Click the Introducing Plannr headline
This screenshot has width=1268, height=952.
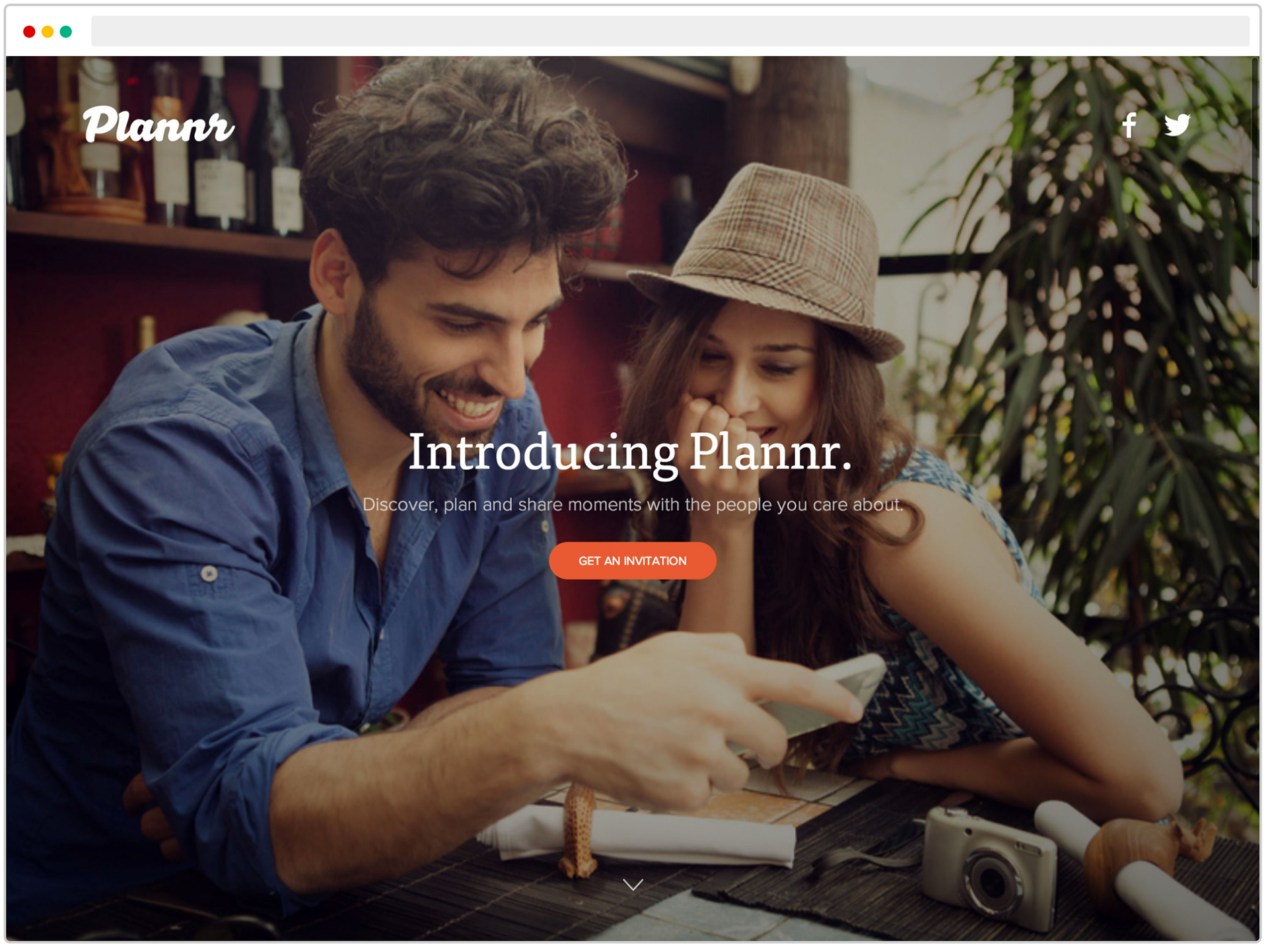pyautogui.click(x=630, y=454)
